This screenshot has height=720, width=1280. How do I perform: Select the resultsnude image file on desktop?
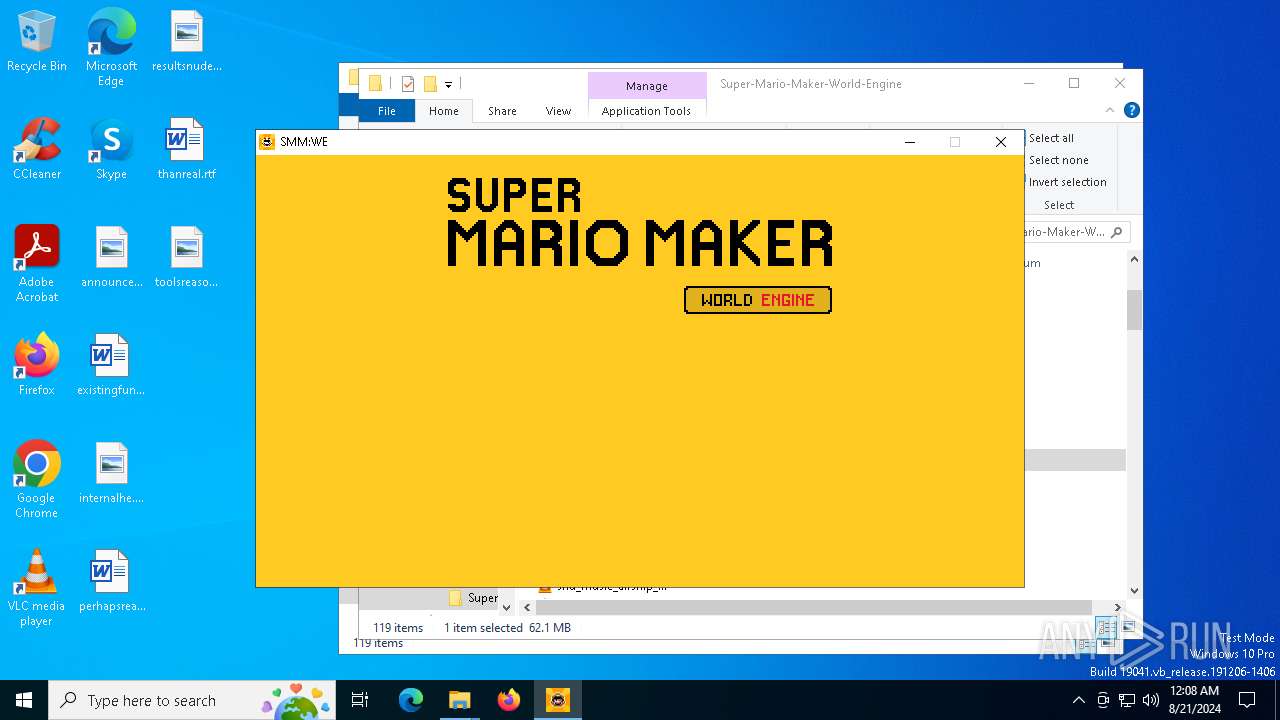[x=187, y=42]
